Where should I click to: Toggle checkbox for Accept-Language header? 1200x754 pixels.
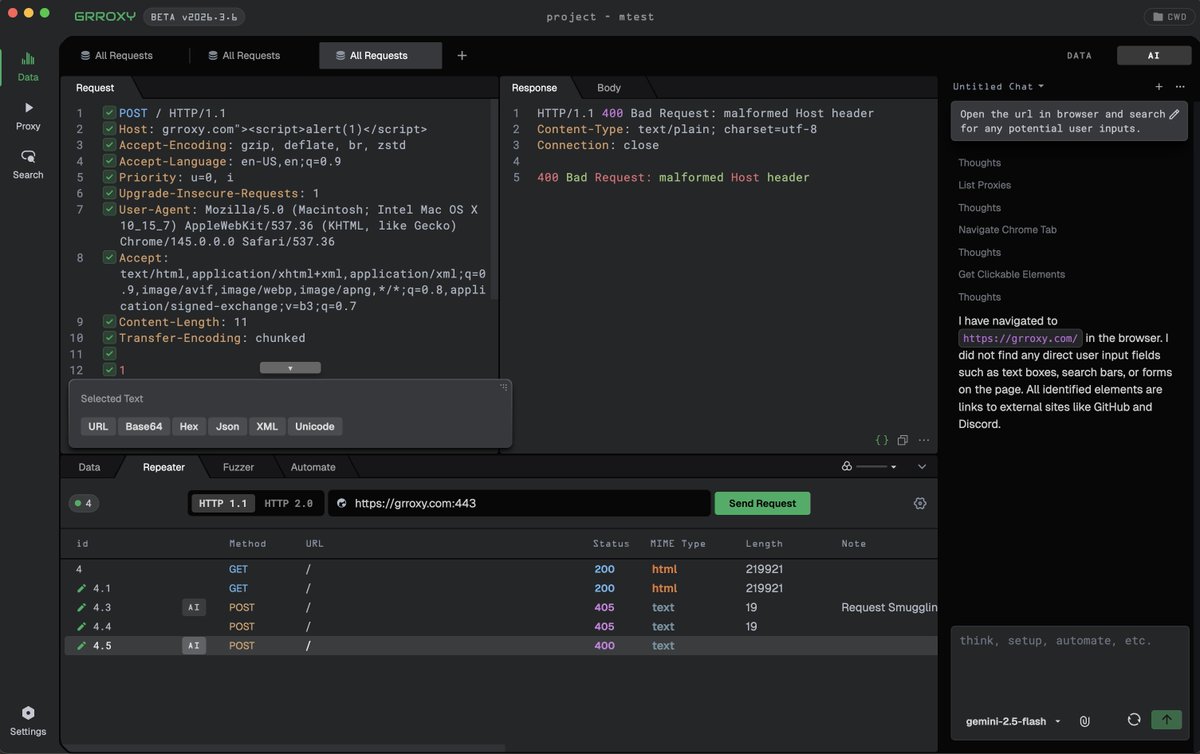[109, 161]
